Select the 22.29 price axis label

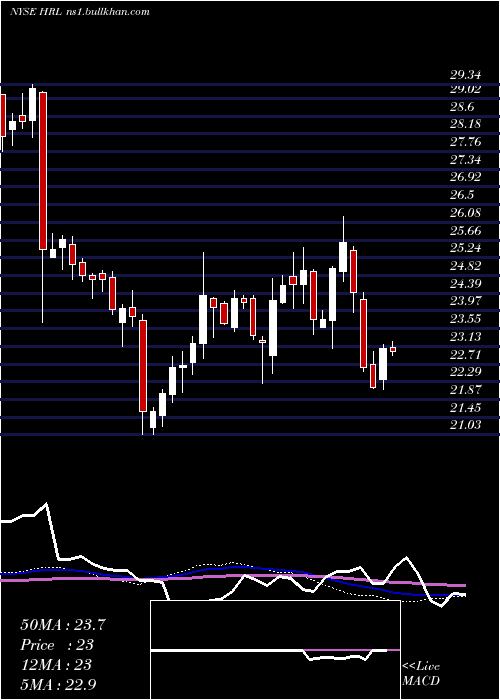[465, 372]
